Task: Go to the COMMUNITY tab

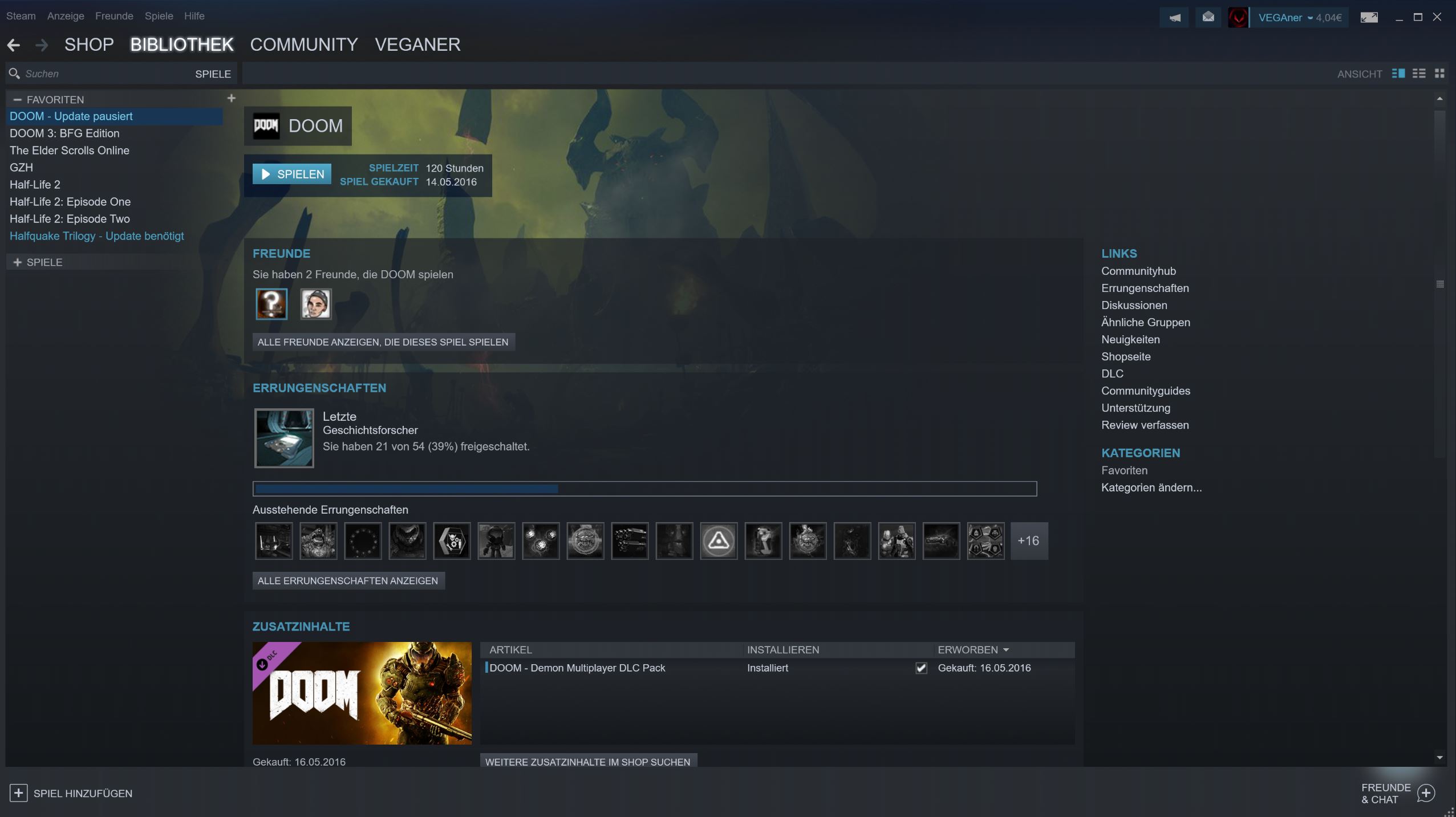Action: pyautogui.click(x=304, y=45)
